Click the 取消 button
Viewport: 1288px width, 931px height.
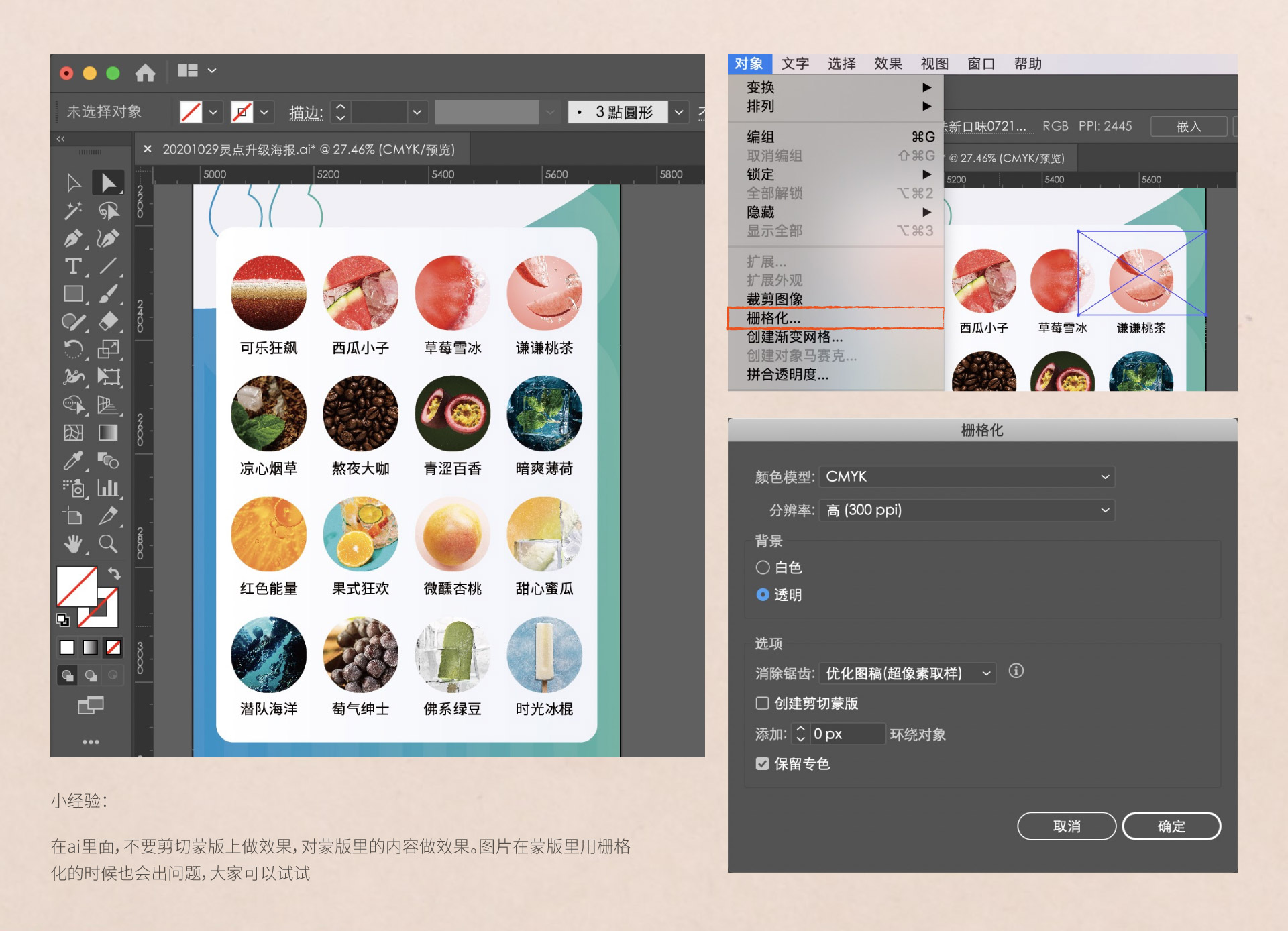[1067, 826]
